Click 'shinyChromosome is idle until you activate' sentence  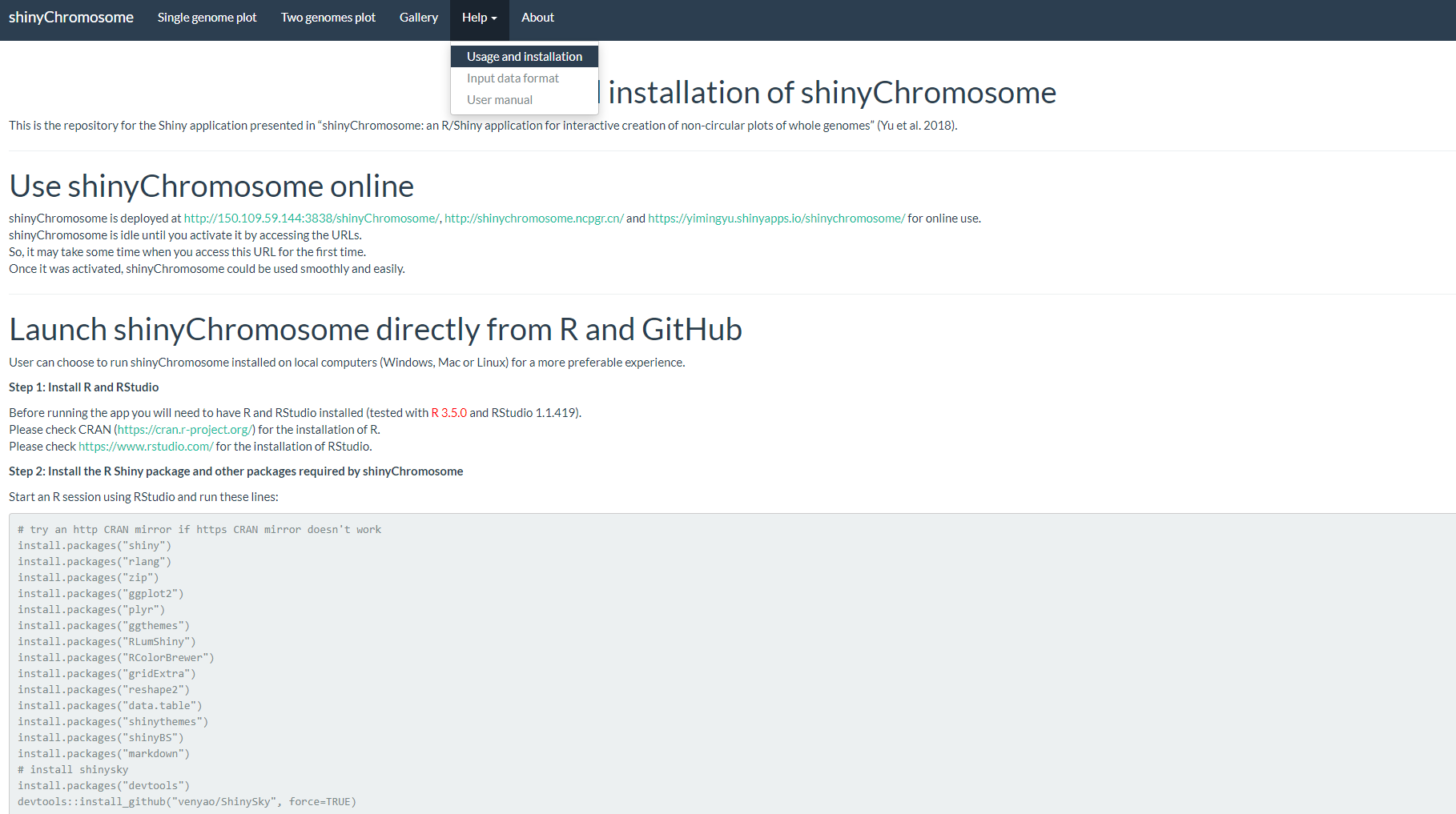coord(185,235)
